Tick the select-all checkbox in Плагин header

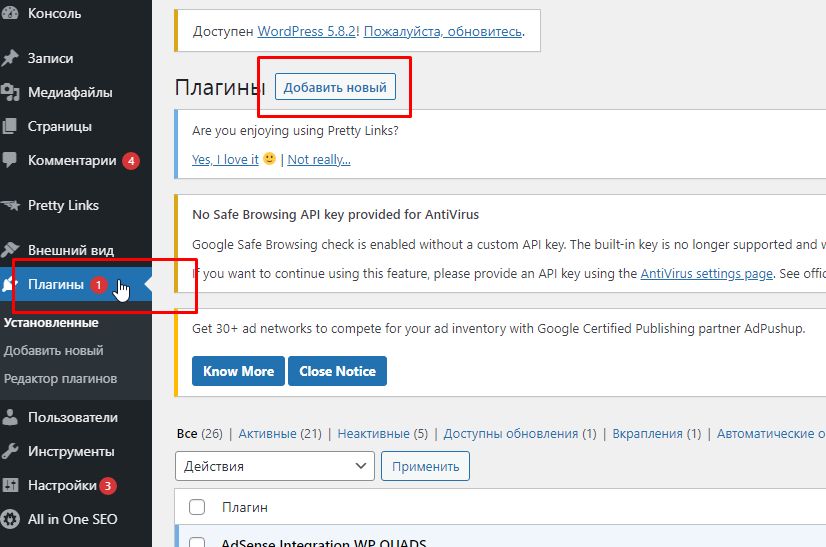tap(197, 507)
